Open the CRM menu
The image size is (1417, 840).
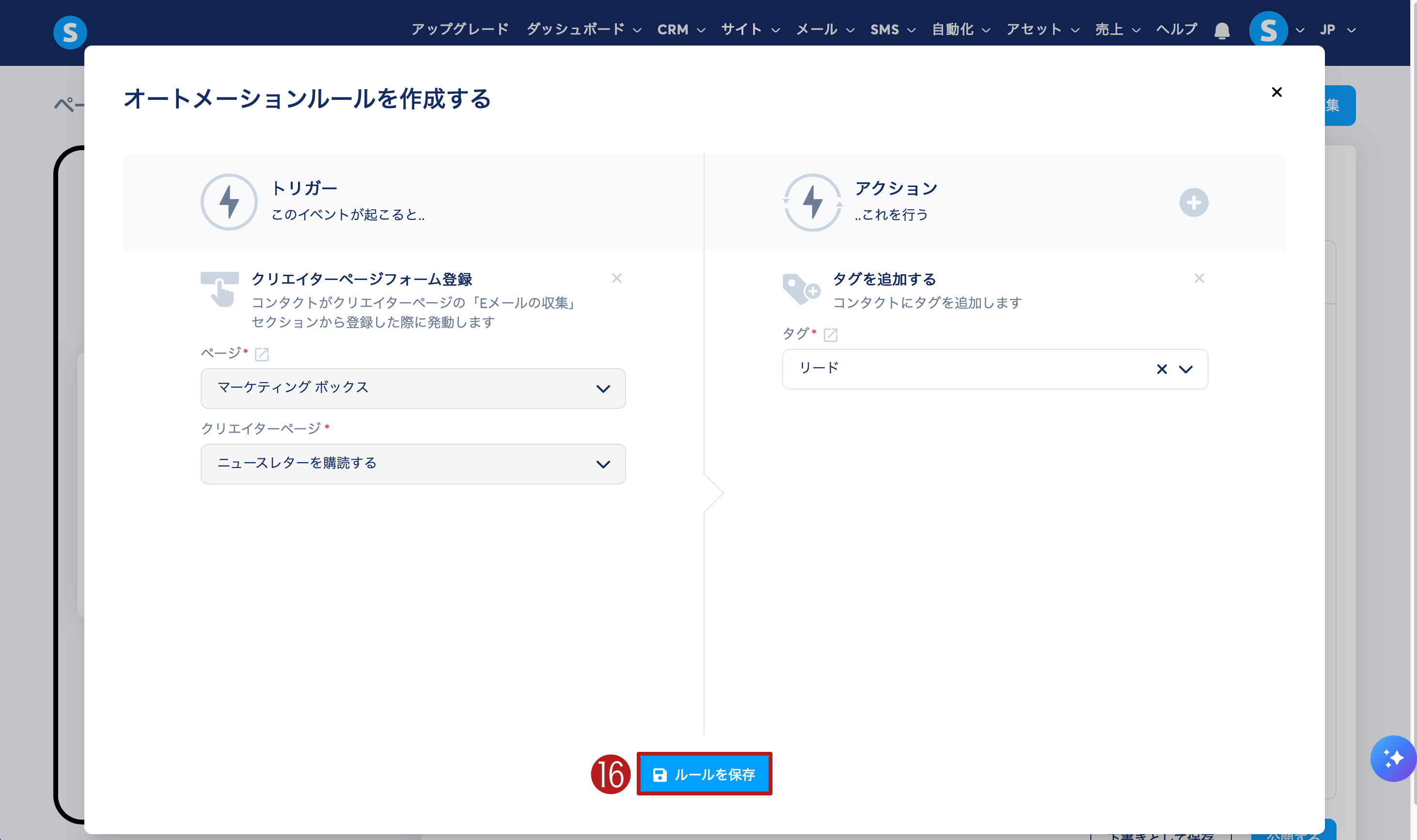pyautogui.click(x=680, y=30)
